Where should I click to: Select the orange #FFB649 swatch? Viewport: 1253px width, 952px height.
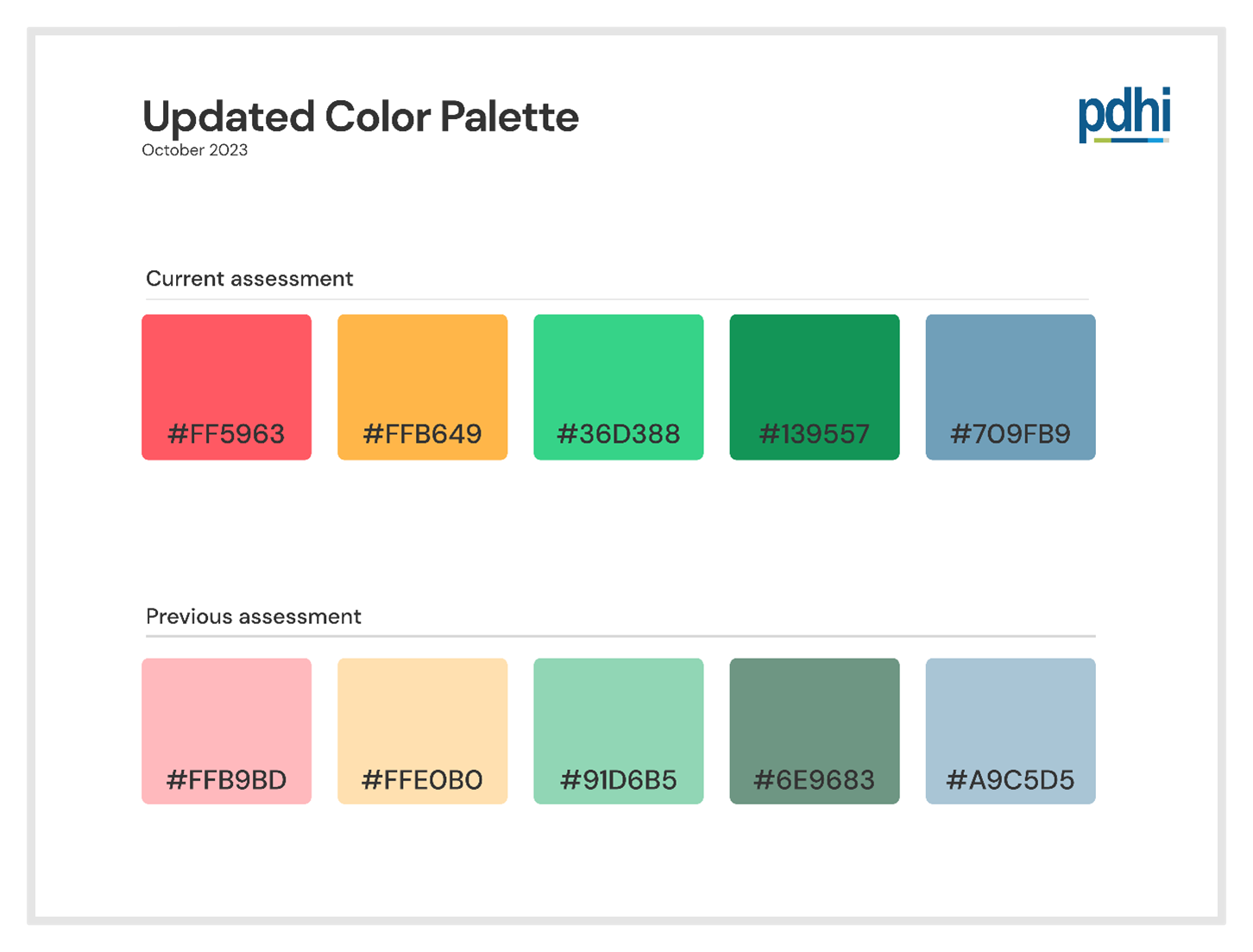coord(422,387)
